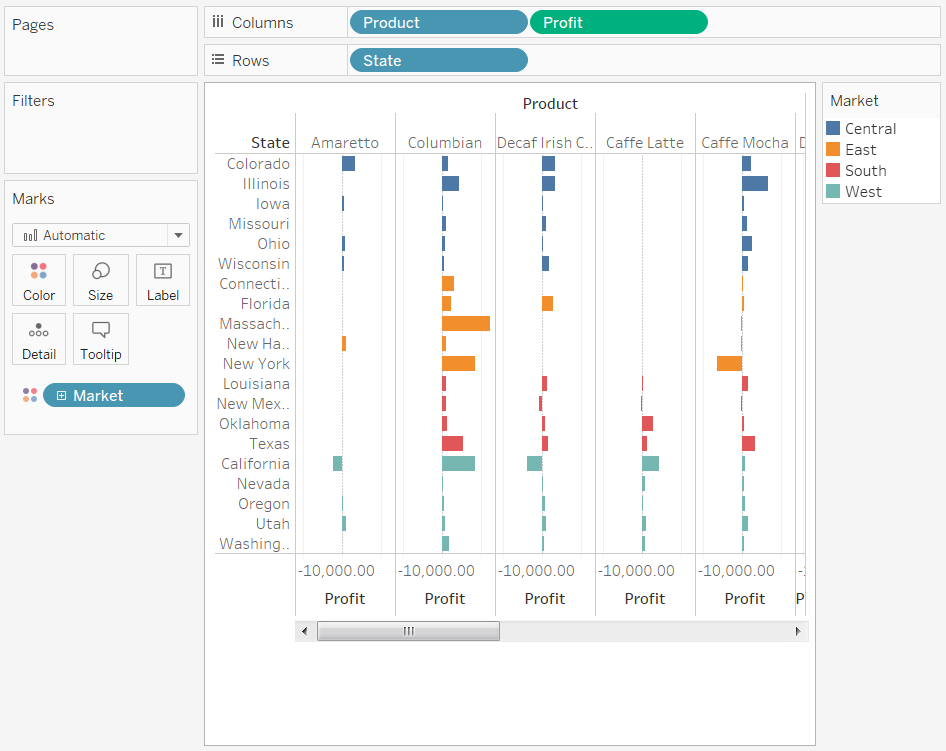This screenshot has height=751, width=946.
Task: Click the Columns shelf icon
Action: click(218, 22)
